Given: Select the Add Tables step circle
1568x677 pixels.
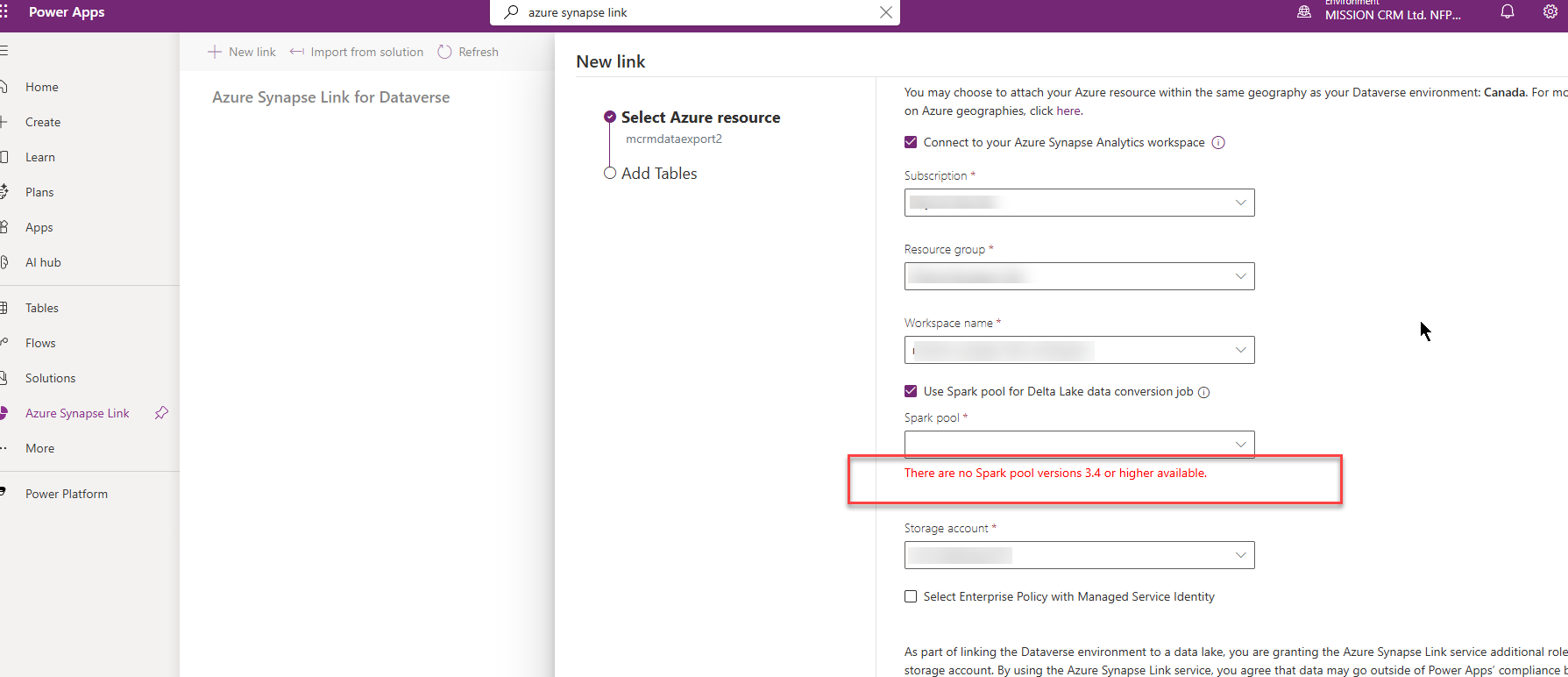Looking at the screenshot, I should (610, 173).
